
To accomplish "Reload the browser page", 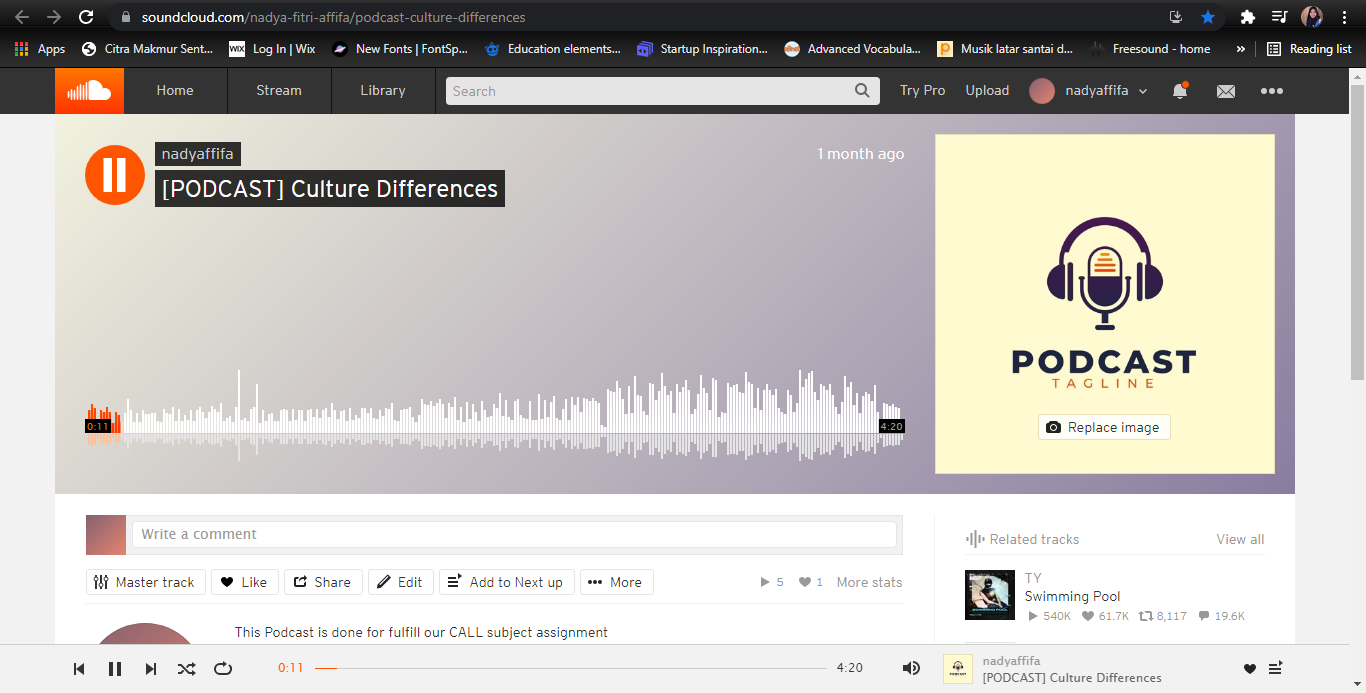I will [86, 17].
